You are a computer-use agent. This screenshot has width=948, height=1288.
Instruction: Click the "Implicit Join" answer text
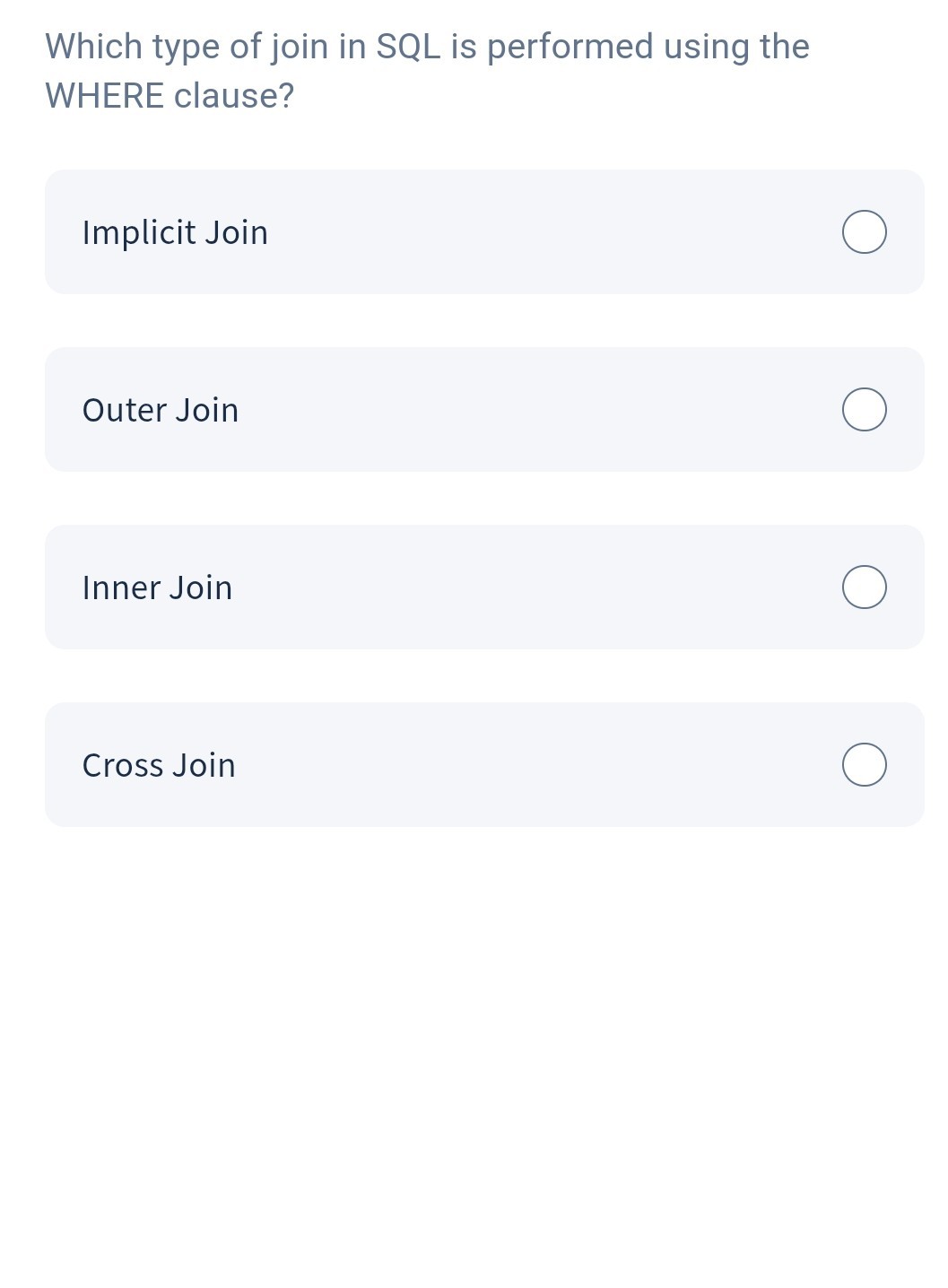[x=175, y=232]
